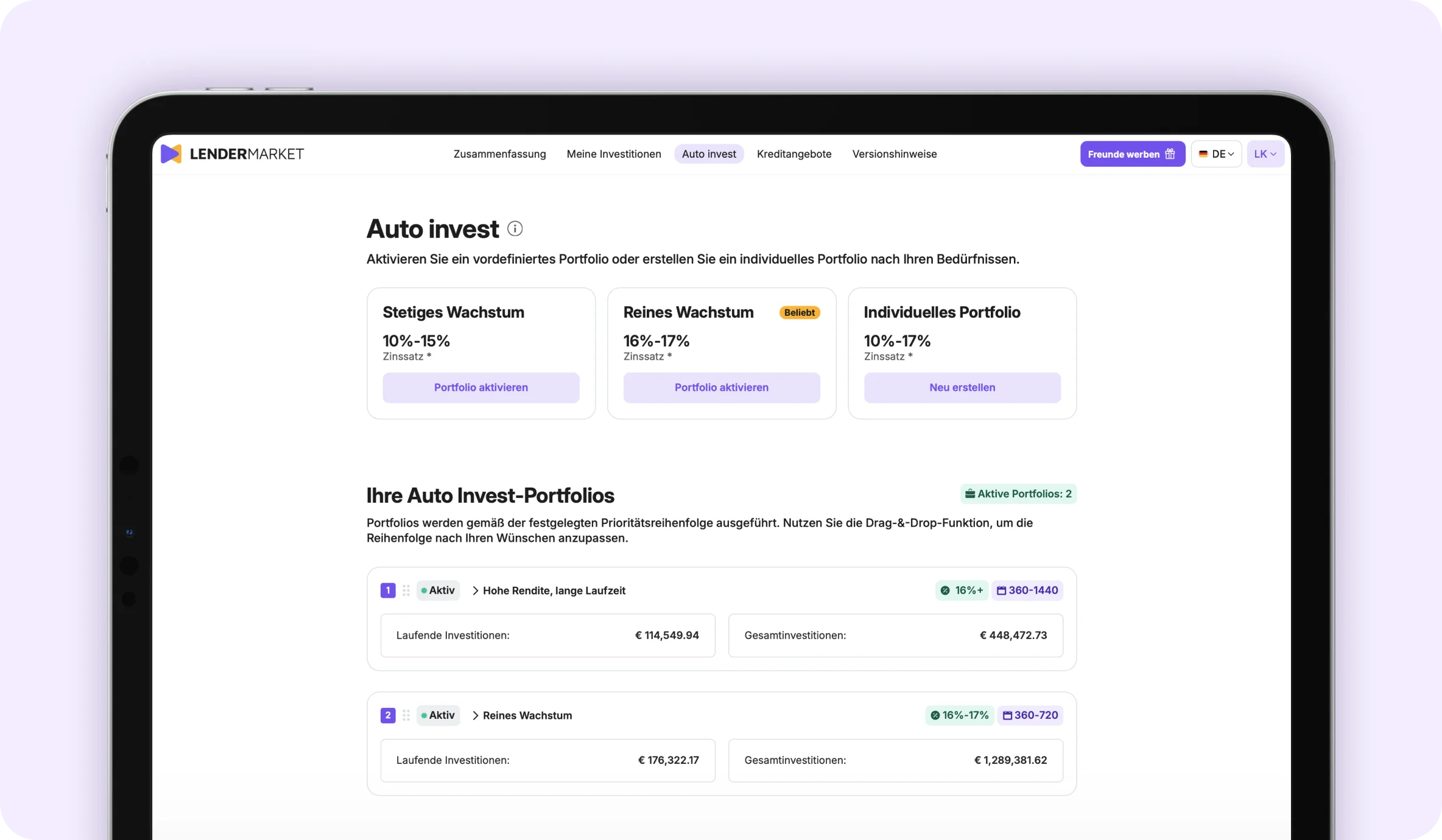Toggle Aktiv status on Reines Wachstum portfolio
This screenshot has height=840, width=1442.
pos(438,715)
